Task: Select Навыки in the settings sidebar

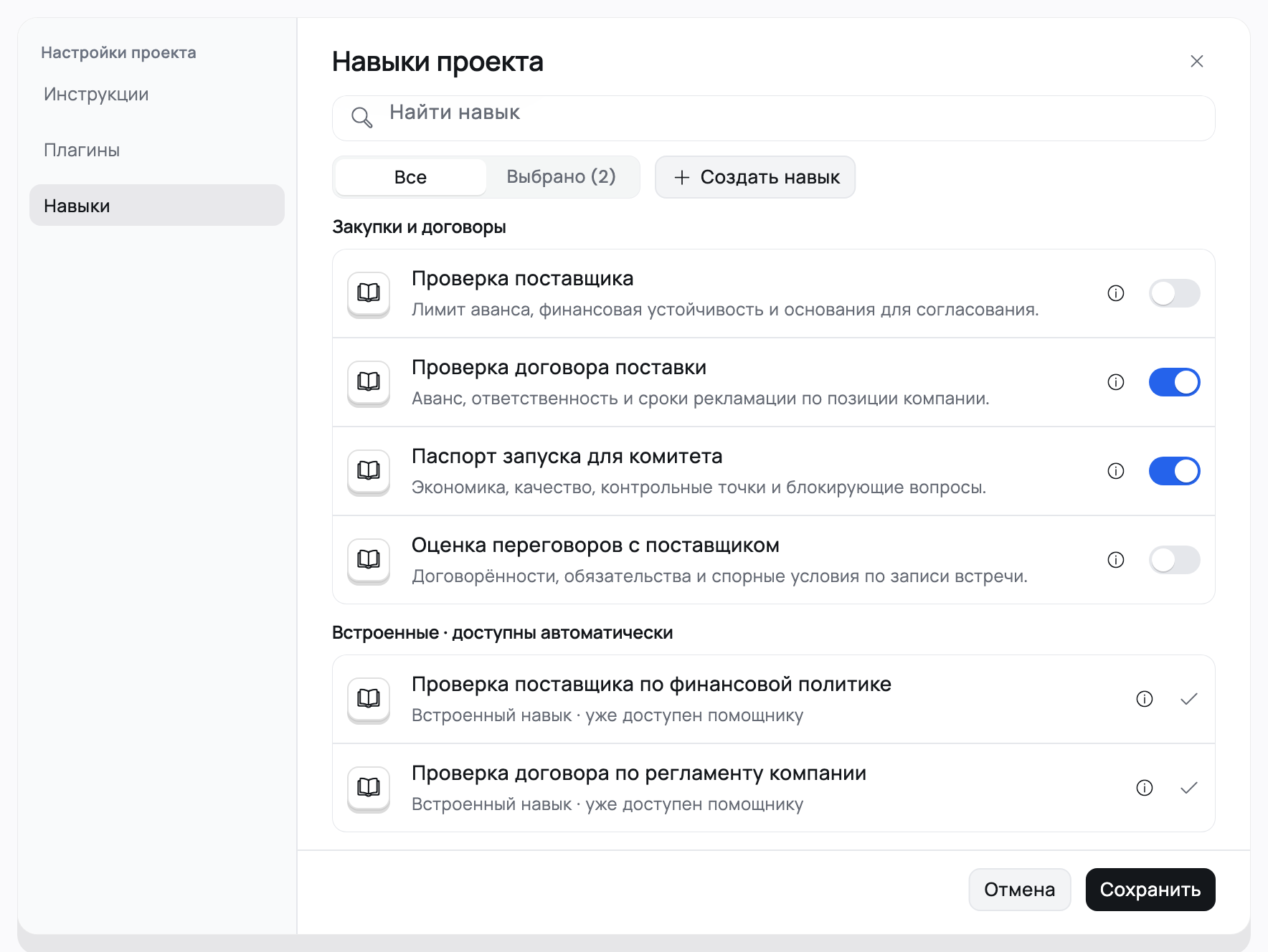Action: [x=157, y=206]
